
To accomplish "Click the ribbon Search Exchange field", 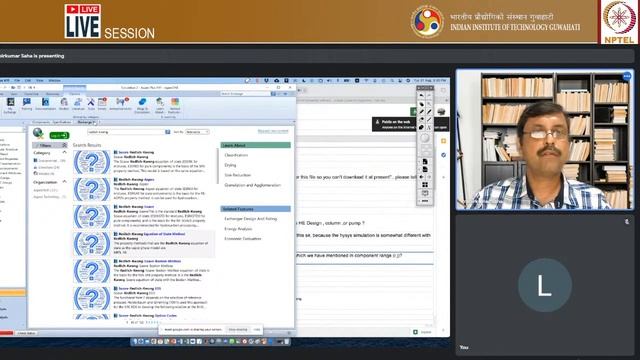I will tap(245, 94).
